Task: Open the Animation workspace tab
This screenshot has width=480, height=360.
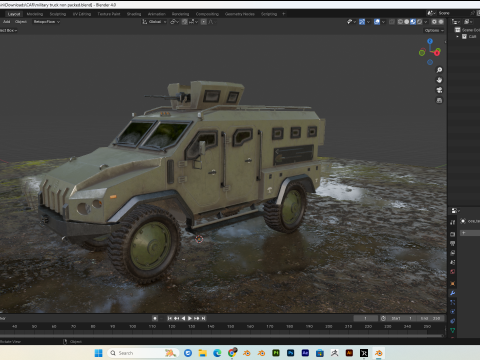Action: (x=156, y=14)
